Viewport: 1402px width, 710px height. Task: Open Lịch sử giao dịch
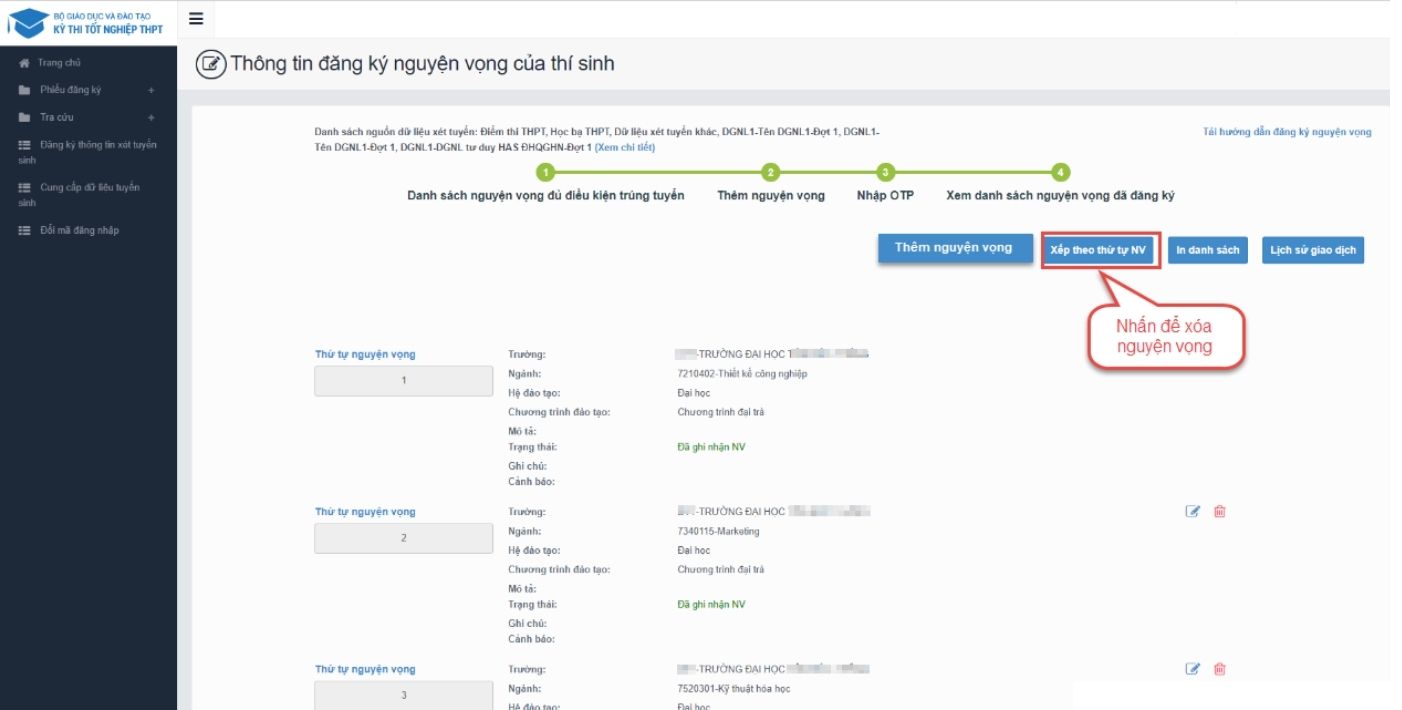coord(1312,250)
